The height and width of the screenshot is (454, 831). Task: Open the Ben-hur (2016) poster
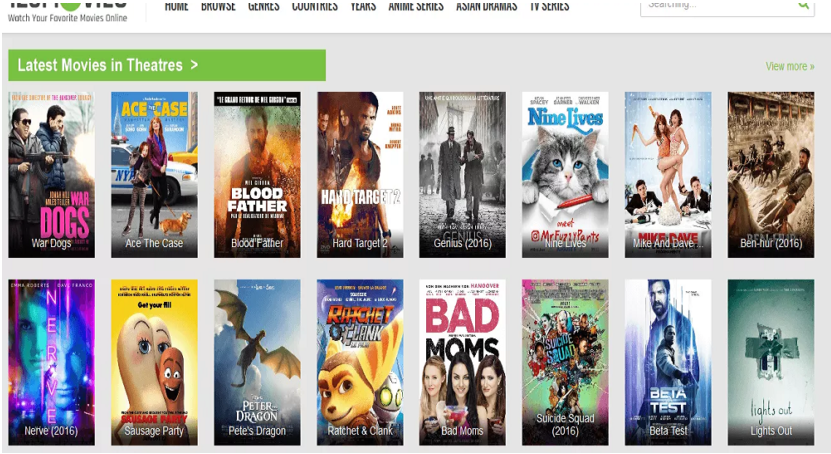point(771,175)
